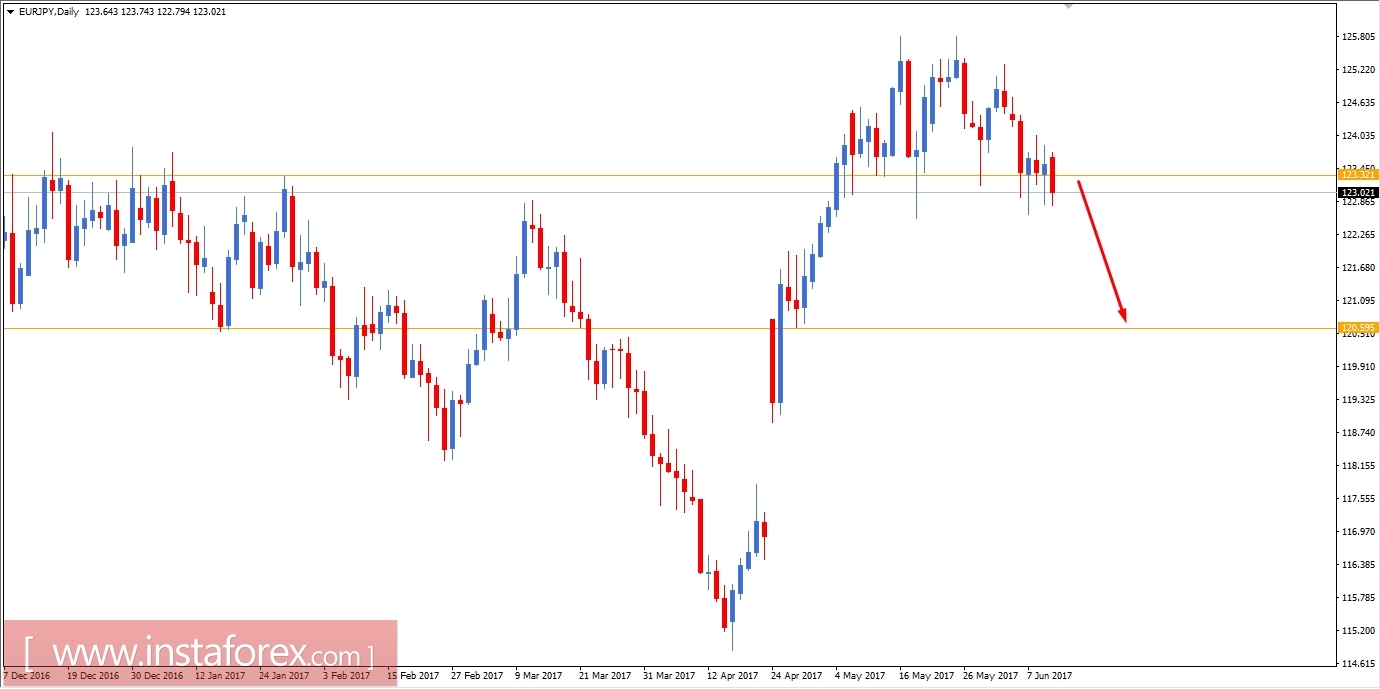
Task: Click the 115.200 price axis label
Action: (x=1360, y=631)
